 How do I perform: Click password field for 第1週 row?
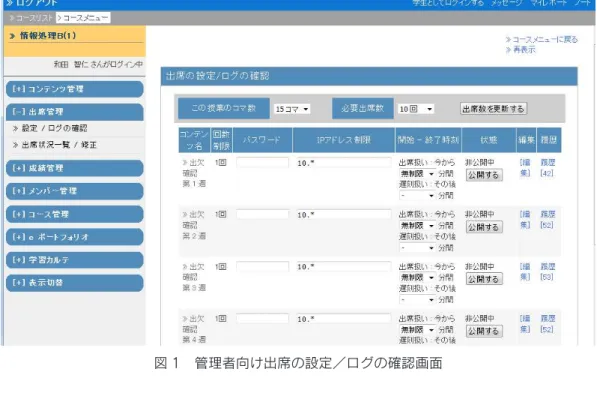262,163
